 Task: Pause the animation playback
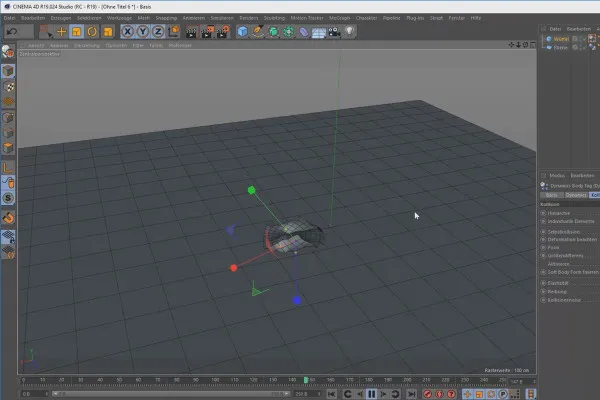371,394
